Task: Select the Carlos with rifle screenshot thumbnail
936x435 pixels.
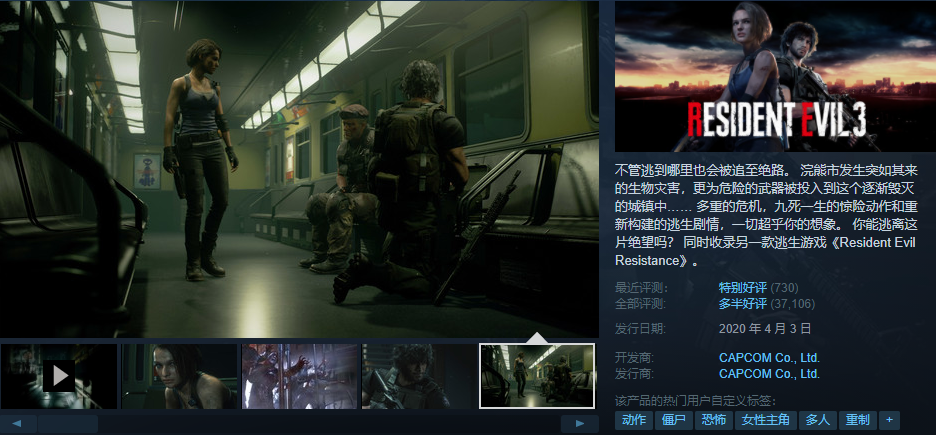Action: 420,376
